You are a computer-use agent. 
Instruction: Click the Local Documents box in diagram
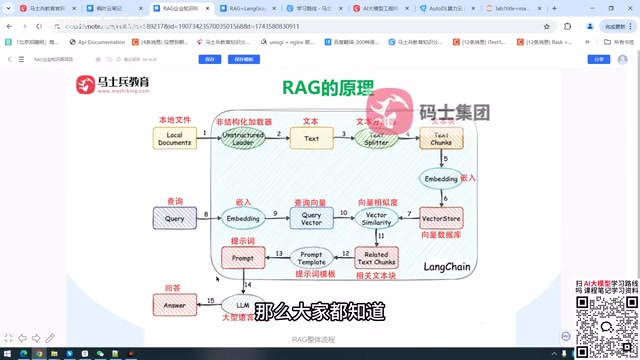tap(175, 138)
